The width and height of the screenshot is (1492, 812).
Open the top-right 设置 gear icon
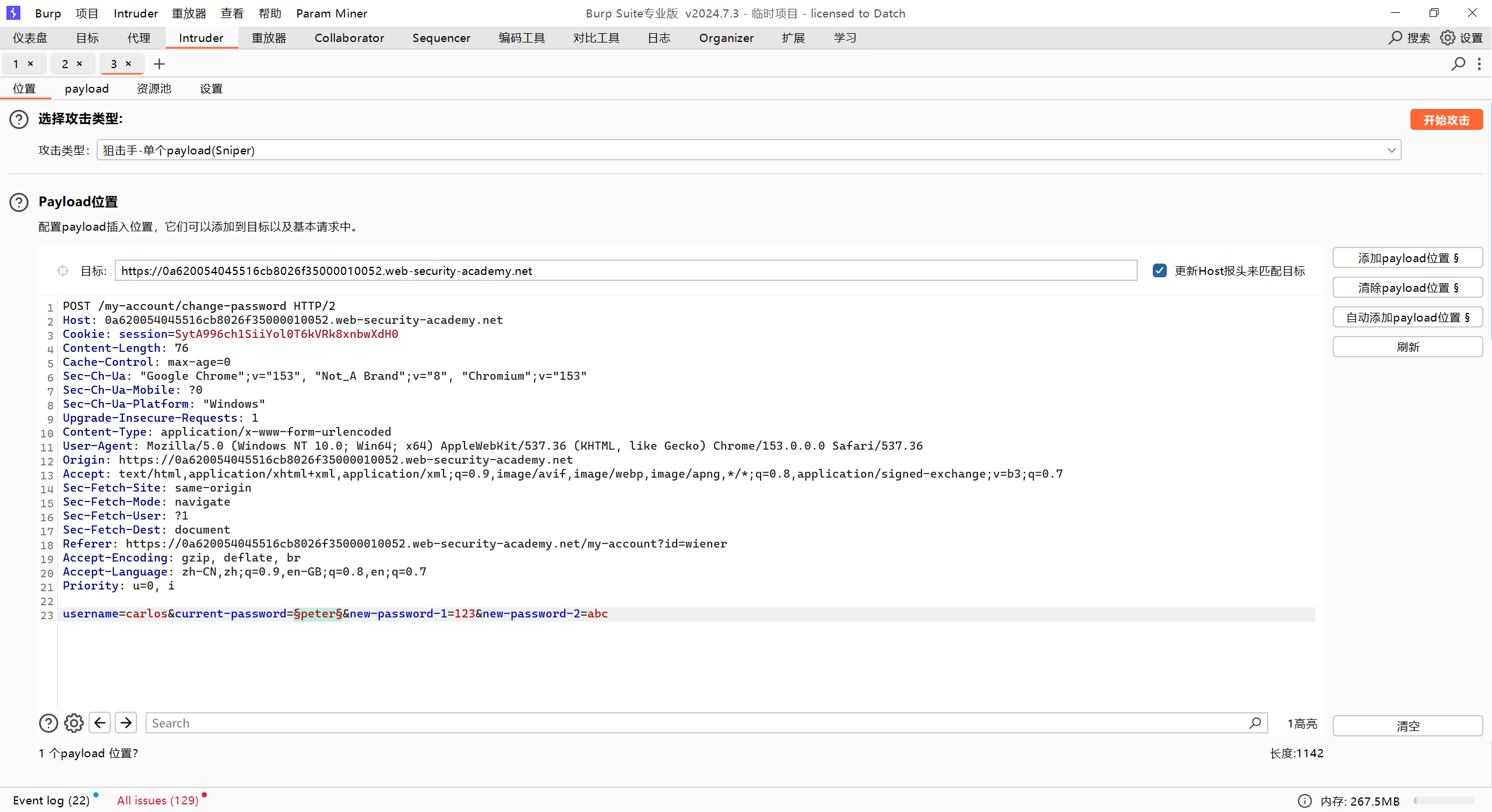(1448, 38)
